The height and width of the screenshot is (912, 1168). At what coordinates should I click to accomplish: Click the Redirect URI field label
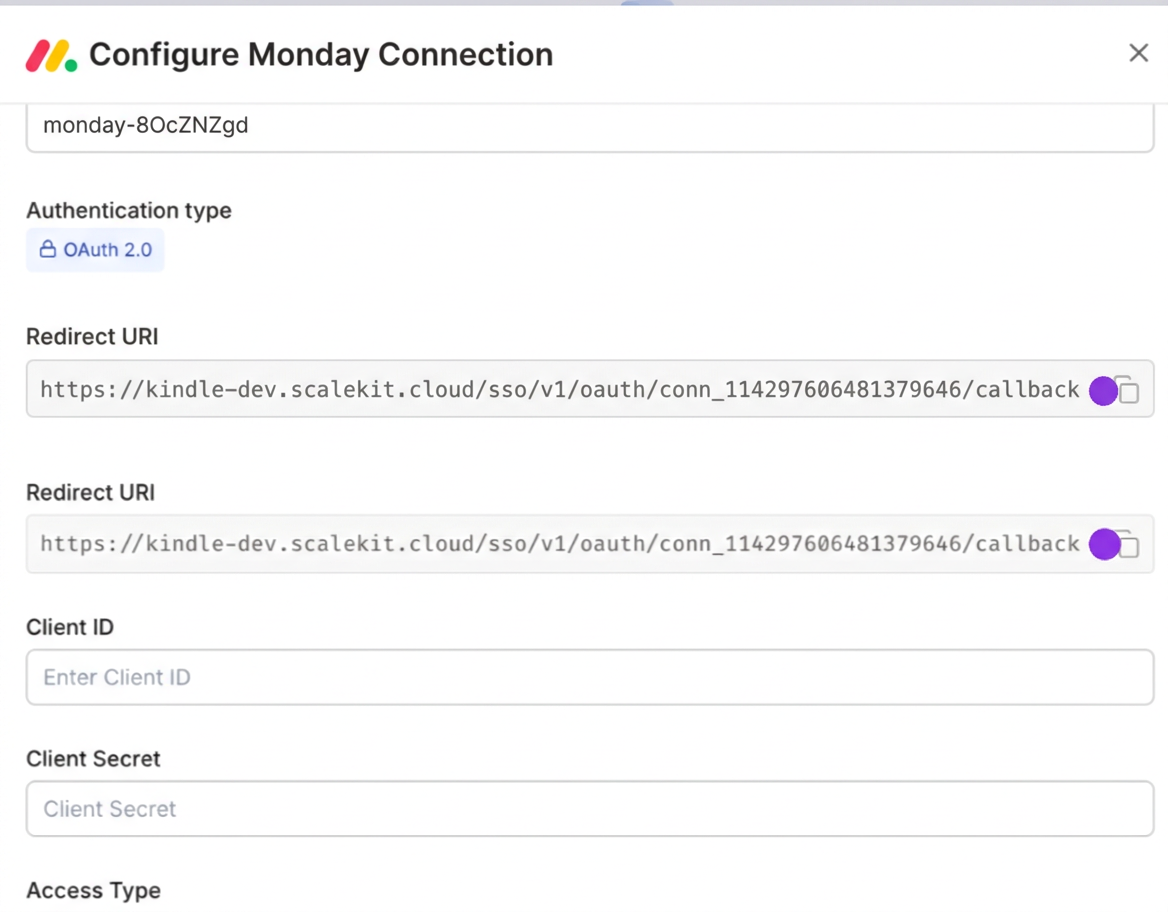click(91, 336)
